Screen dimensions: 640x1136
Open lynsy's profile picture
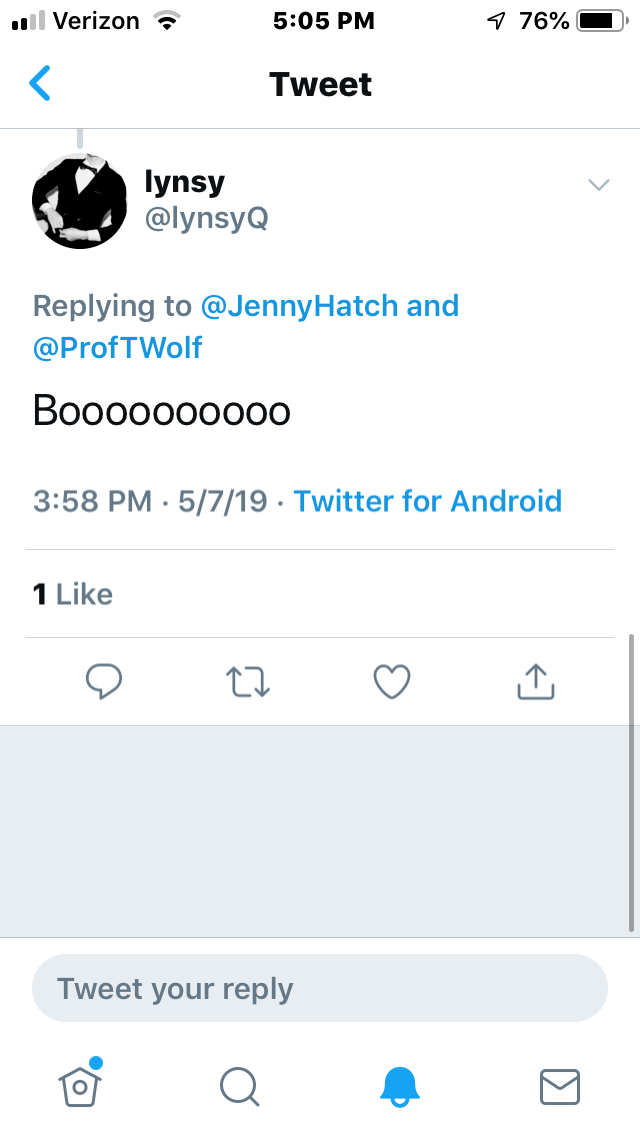point(80,201)
